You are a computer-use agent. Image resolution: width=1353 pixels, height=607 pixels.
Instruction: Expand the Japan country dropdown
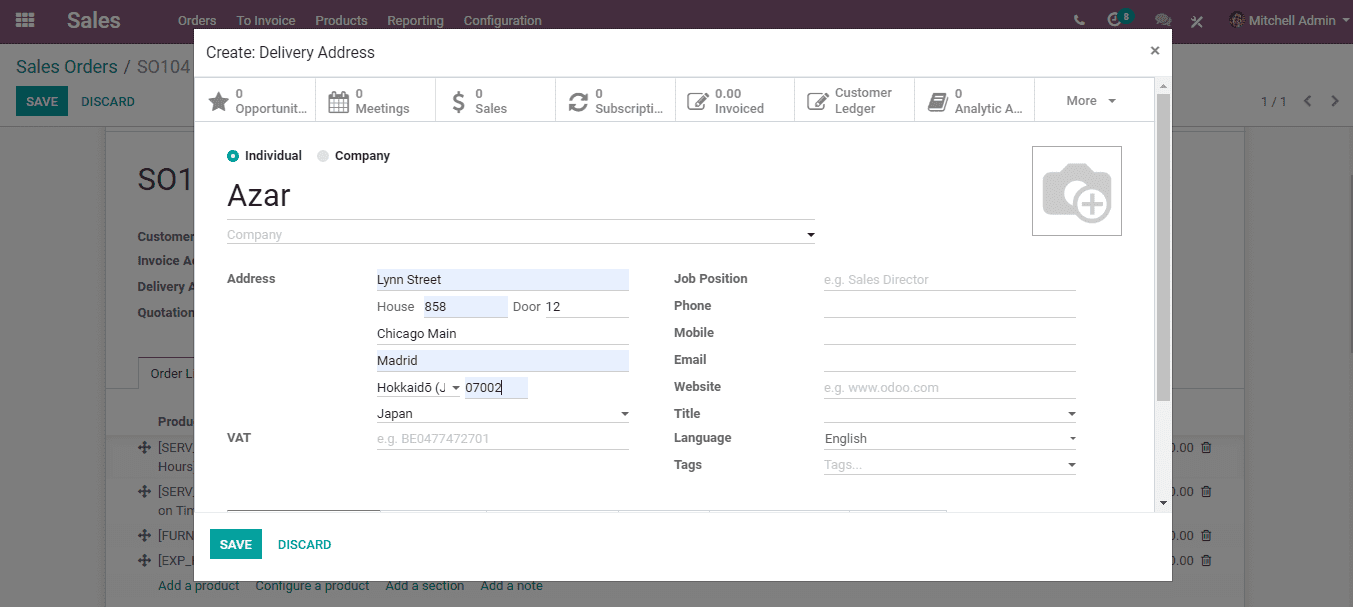click(503, 413)
